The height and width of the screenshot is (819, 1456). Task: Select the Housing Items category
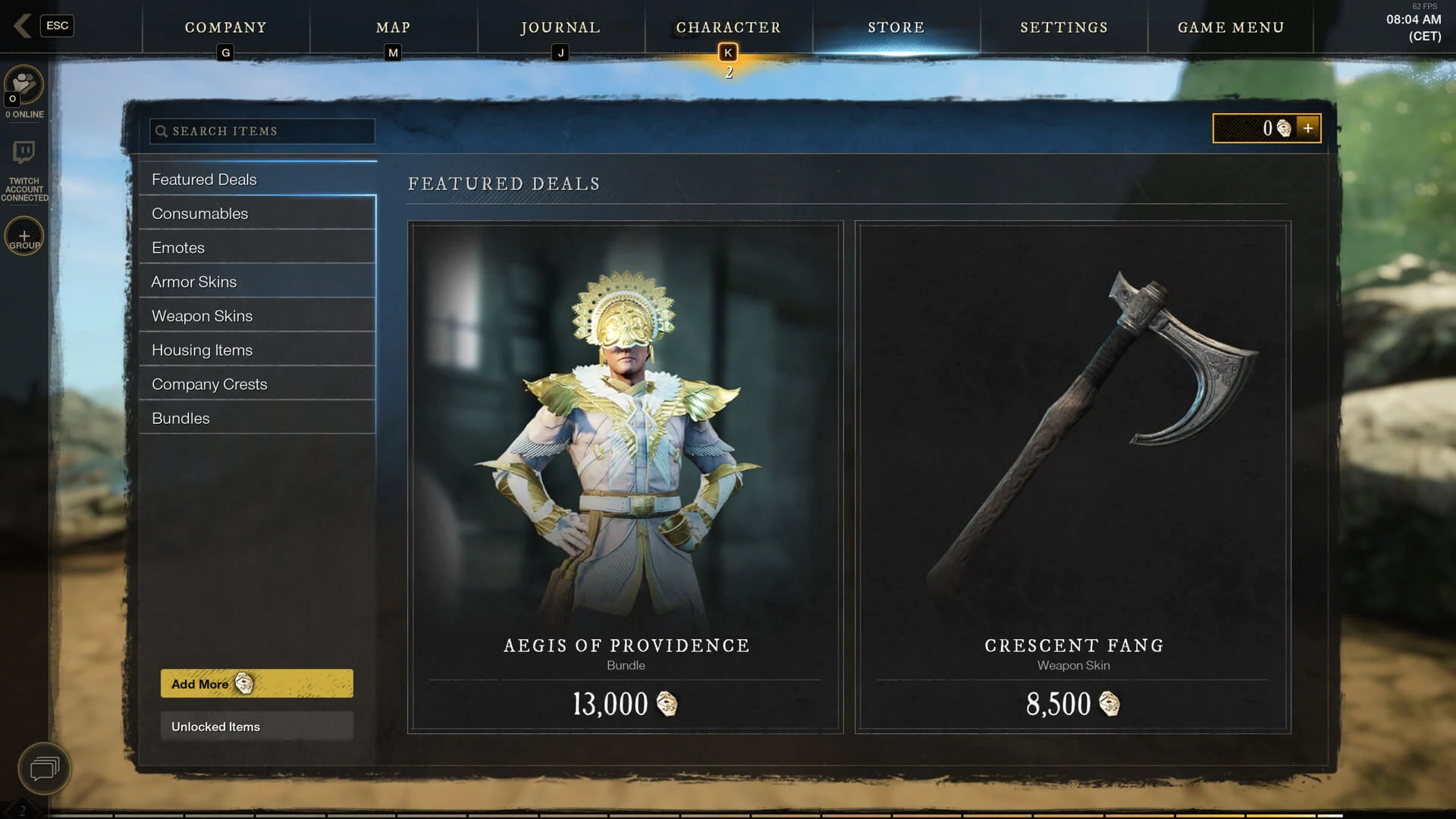[x=257, y=350]
